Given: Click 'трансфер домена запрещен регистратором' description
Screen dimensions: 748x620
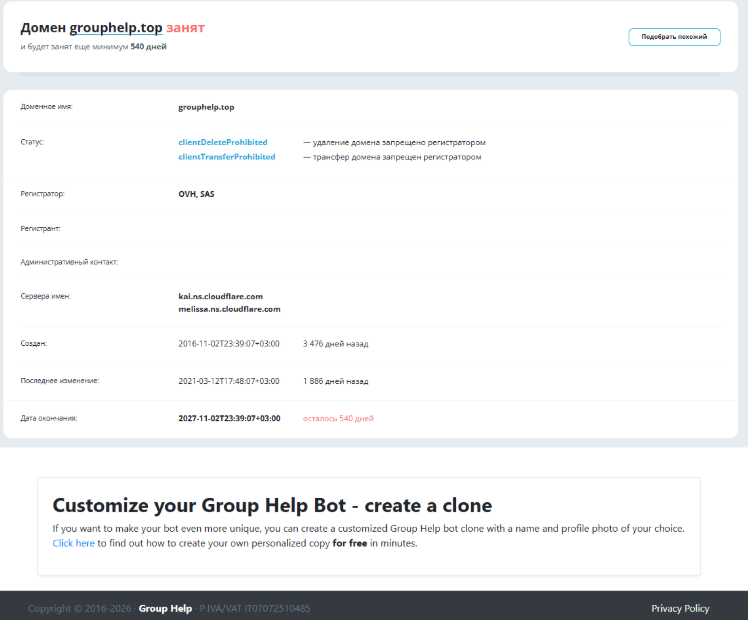Looking at the screenshot, I should click(397, 157).
